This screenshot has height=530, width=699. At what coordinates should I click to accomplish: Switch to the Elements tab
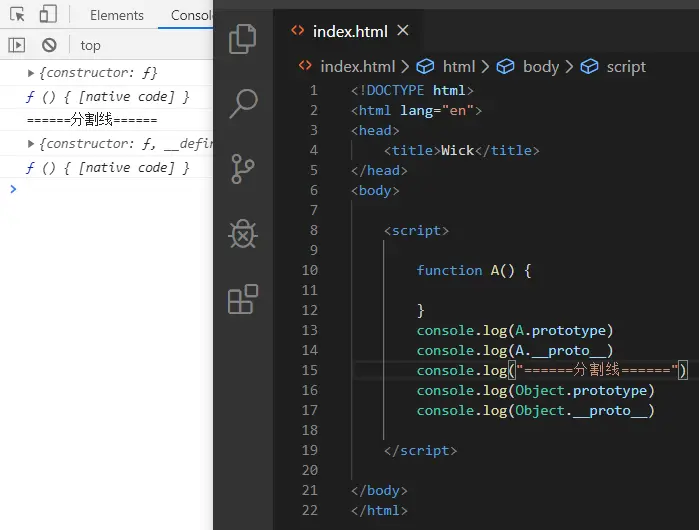(x=117, y=15)
